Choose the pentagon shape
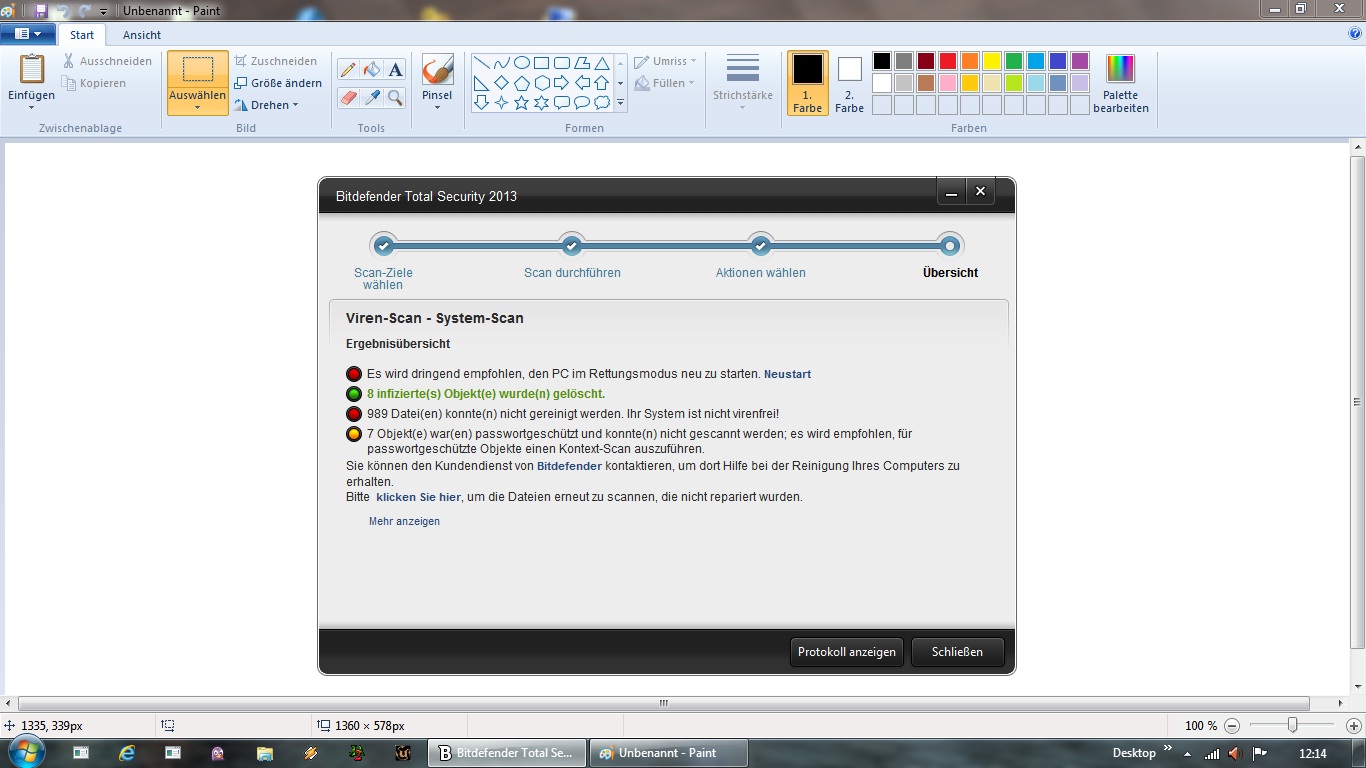Image resolution: width=1366 pixels, height=768 pixels. tap(521, 83)
